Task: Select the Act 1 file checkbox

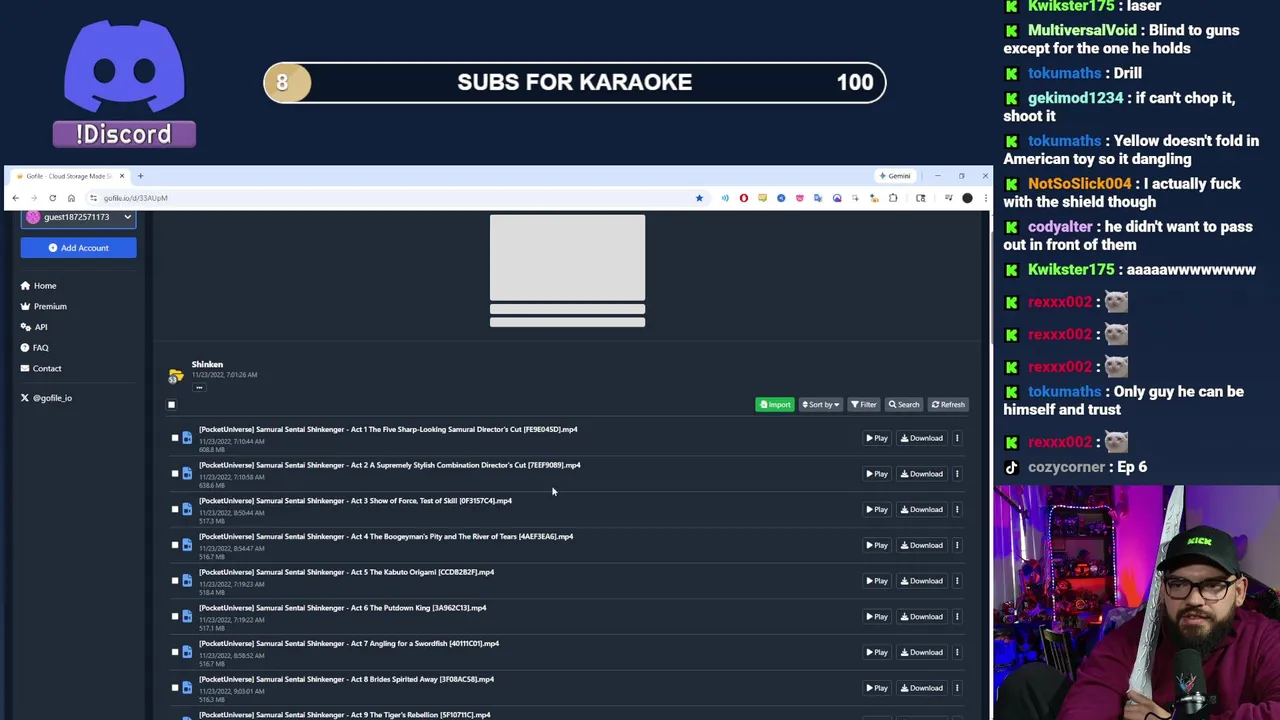Action: pos(175,438)
